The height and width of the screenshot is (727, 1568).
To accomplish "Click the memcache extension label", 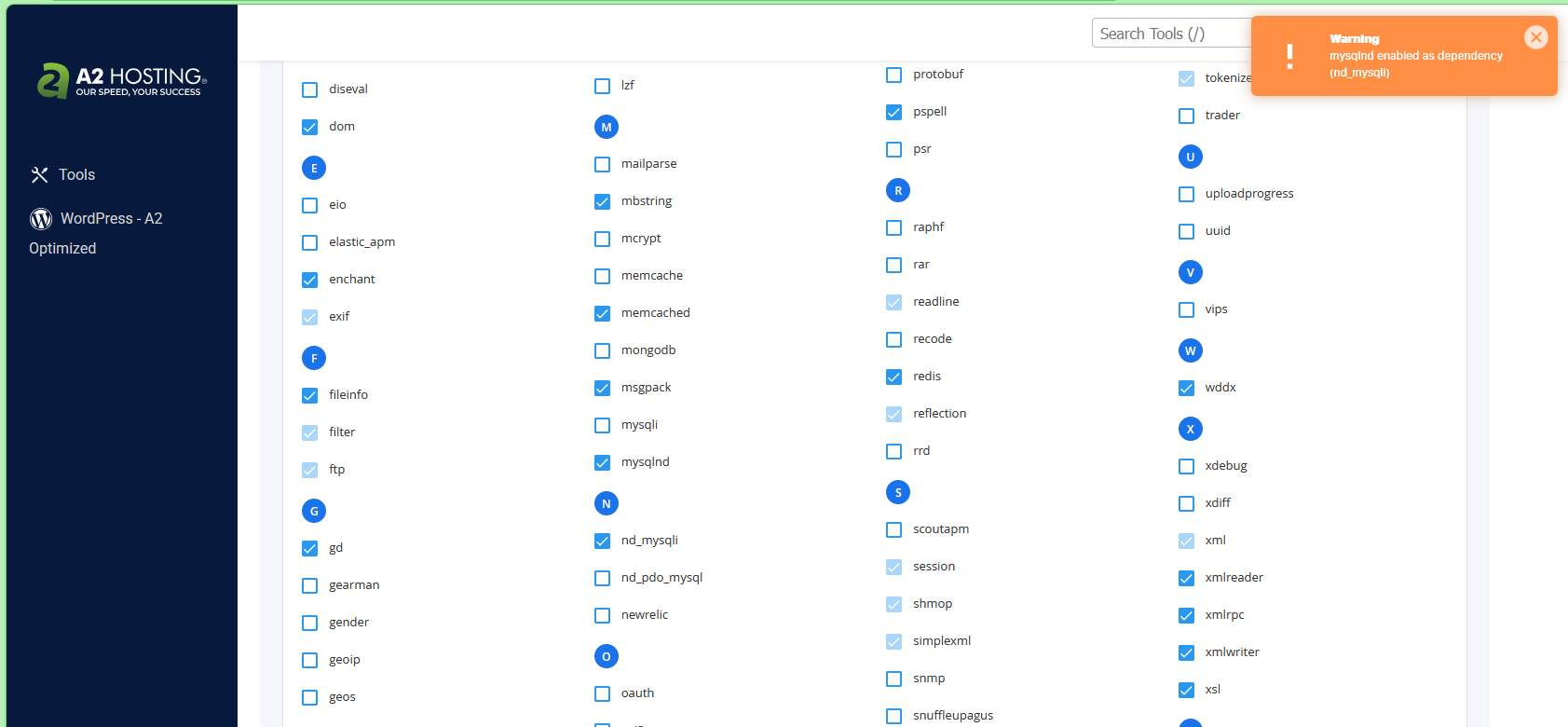I will [x=651, y=276].
